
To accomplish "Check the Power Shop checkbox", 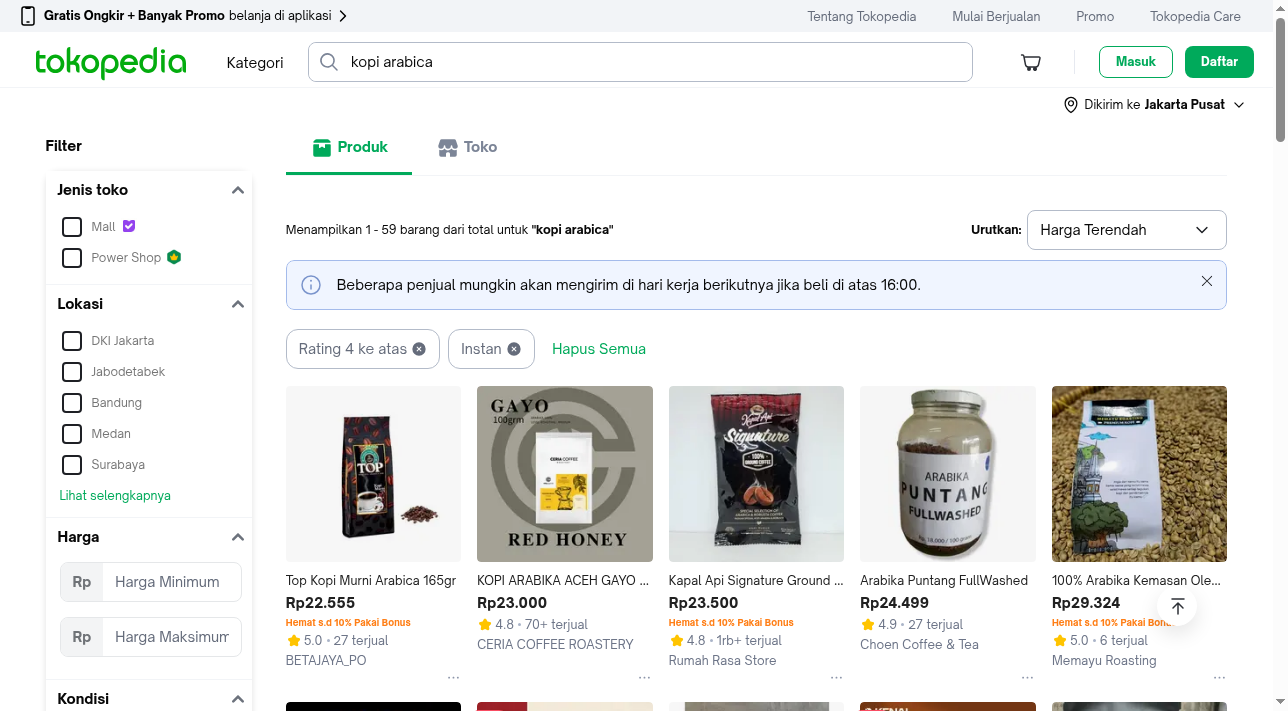I will coord(72,258).
